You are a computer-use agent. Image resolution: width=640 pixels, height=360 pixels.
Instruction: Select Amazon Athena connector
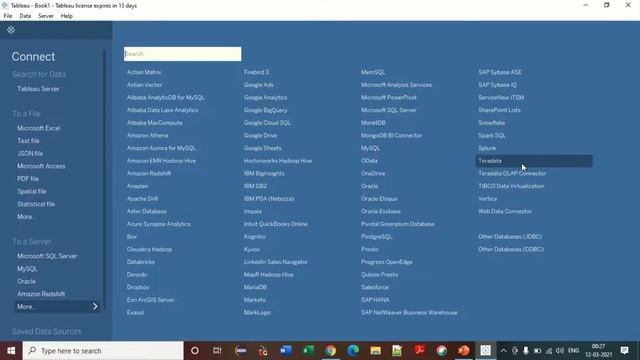pyautogui.click(x=147, y=136)
